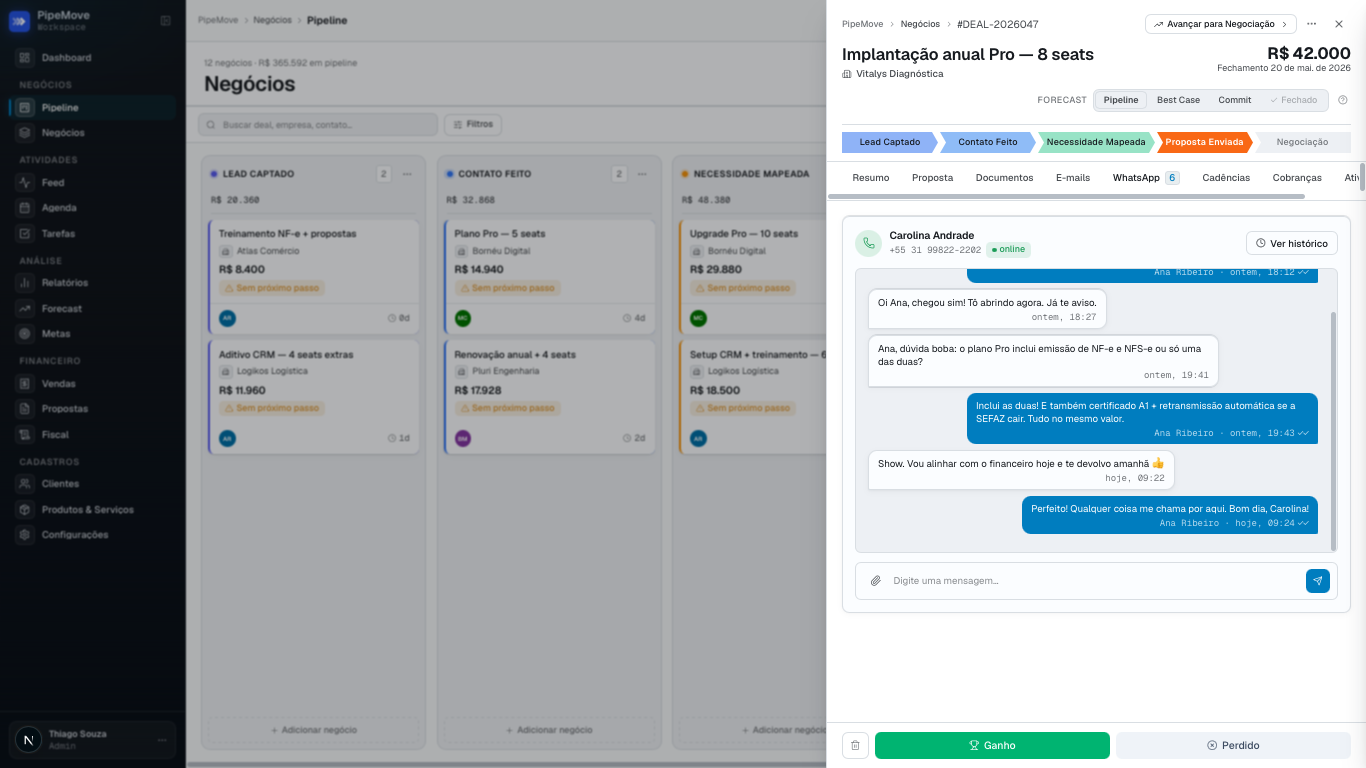Image resolution: width=1366 pixels, height=768 pixels.
Task: Click the chat conversation vertical scrollbar
Action: pyautogui.click(x=1333, y=430)
